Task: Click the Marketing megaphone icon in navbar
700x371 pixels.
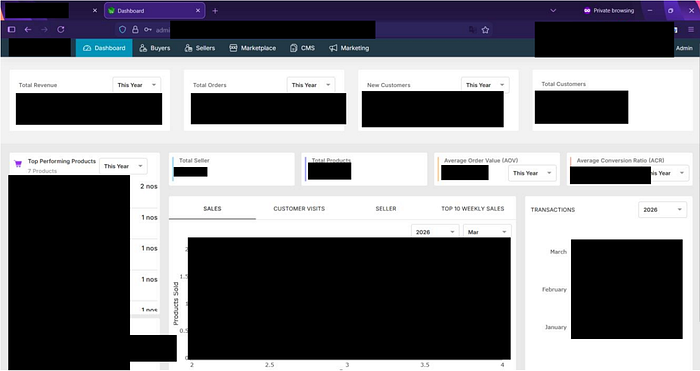Action: pyautogui.click(x=333, y=48)
